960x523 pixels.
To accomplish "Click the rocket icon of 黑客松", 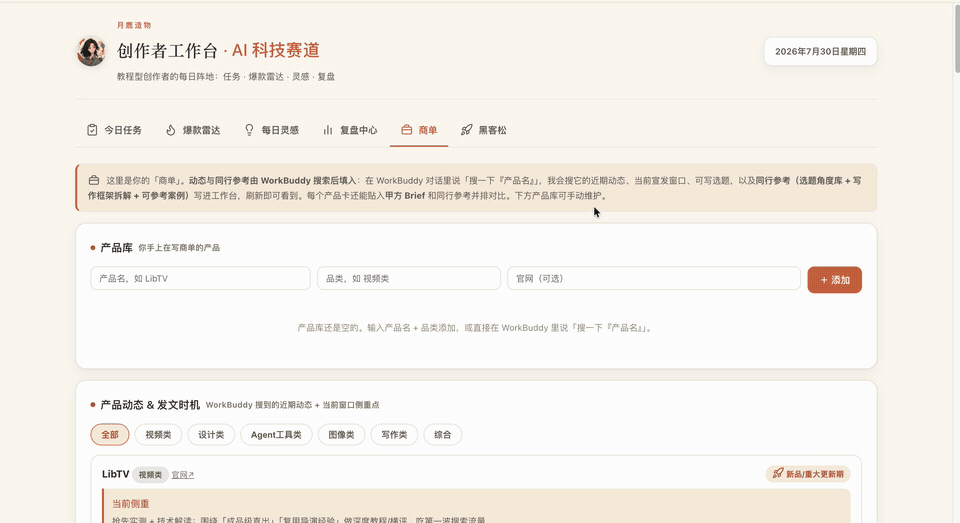I will 467,130.
